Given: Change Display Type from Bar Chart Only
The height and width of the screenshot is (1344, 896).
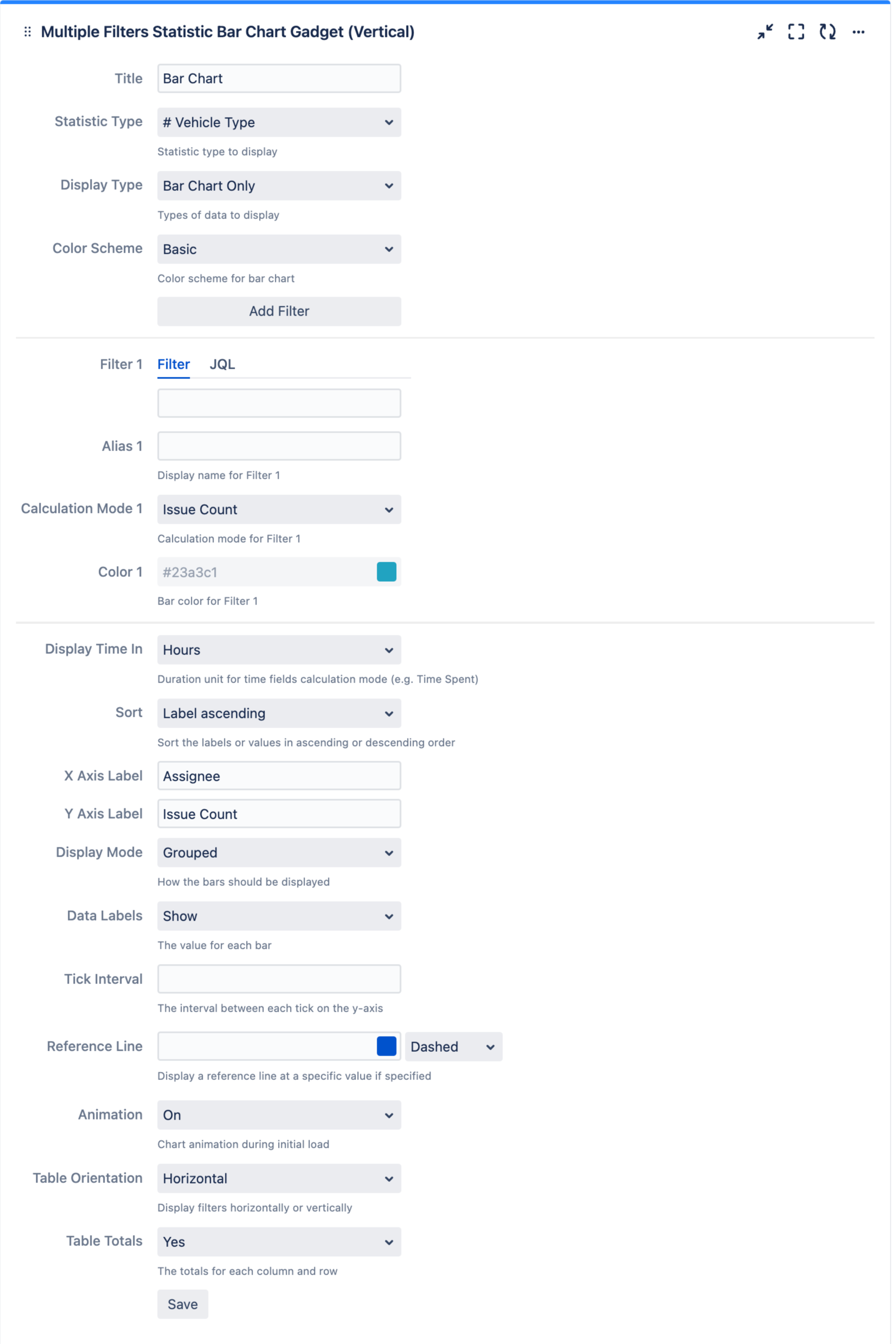Looking at the screenshot, I should (x=278, y=186).
